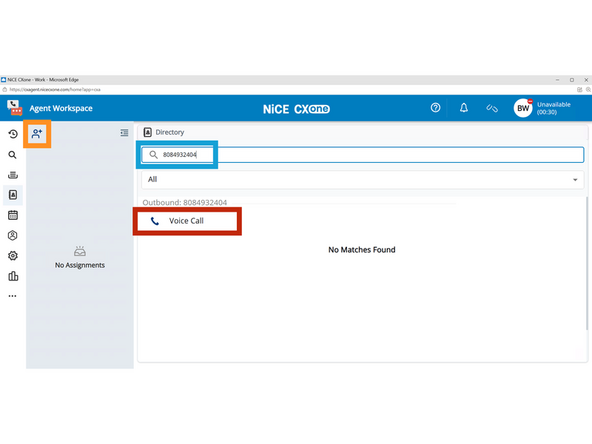Image resolution: width=592 pixels, height=444 pixels.
Task: Show more apps via three dots
Action: click(x=12, y=296)
